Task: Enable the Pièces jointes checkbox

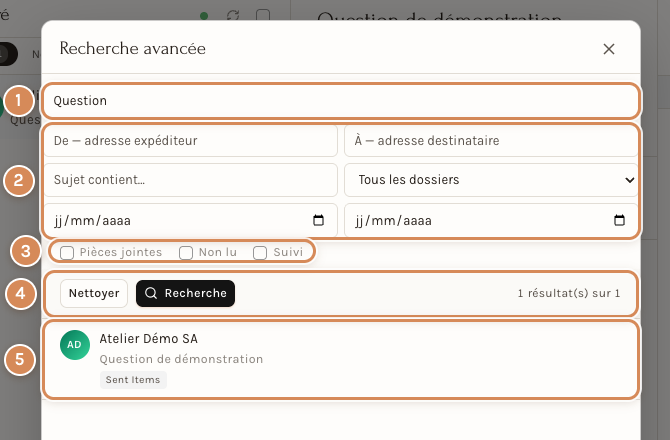Action: pos(67,252)
